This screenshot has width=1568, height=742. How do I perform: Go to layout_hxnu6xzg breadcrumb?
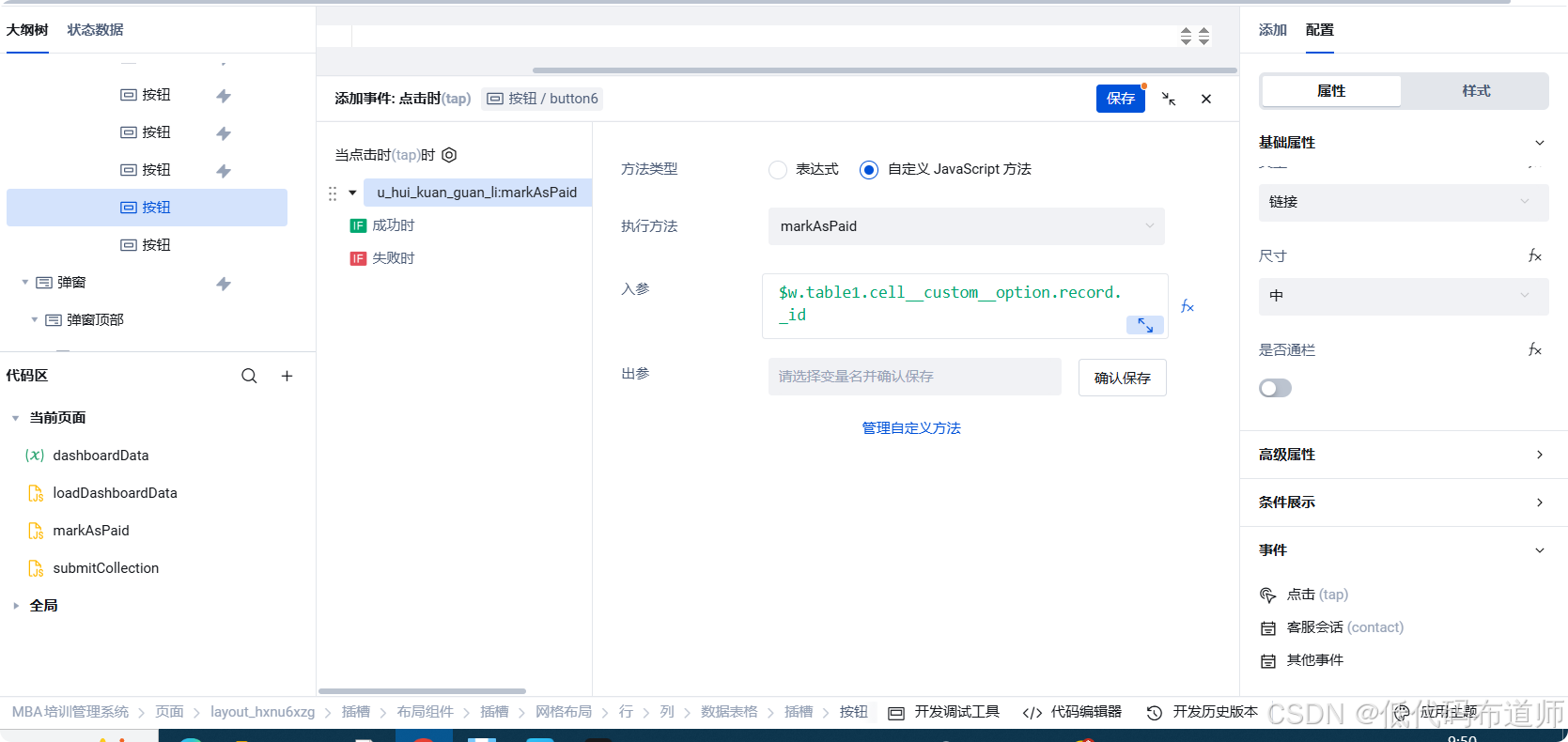click(262, 712)
